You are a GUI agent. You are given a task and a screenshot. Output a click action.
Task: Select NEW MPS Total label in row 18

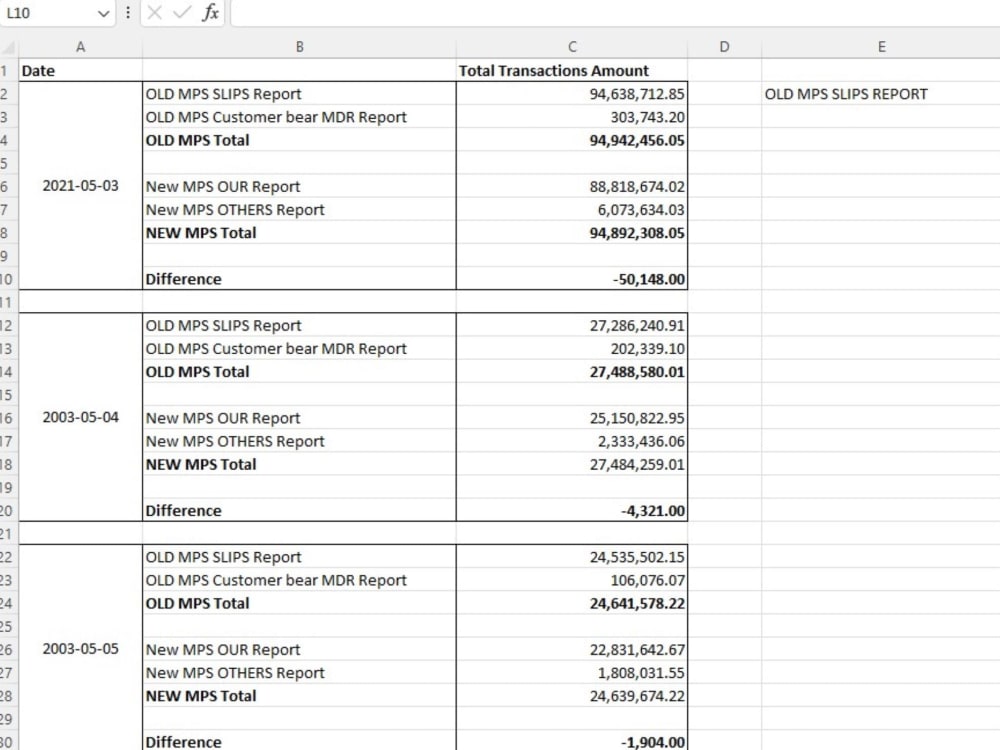pos(299,464)
